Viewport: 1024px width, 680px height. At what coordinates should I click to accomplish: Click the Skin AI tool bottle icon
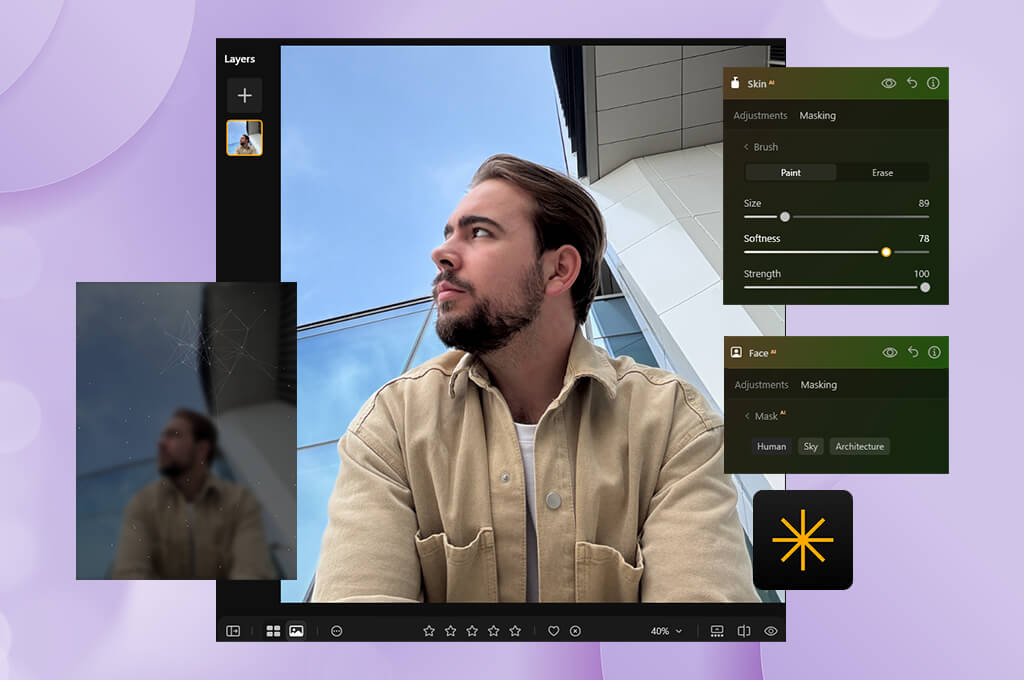735,82
